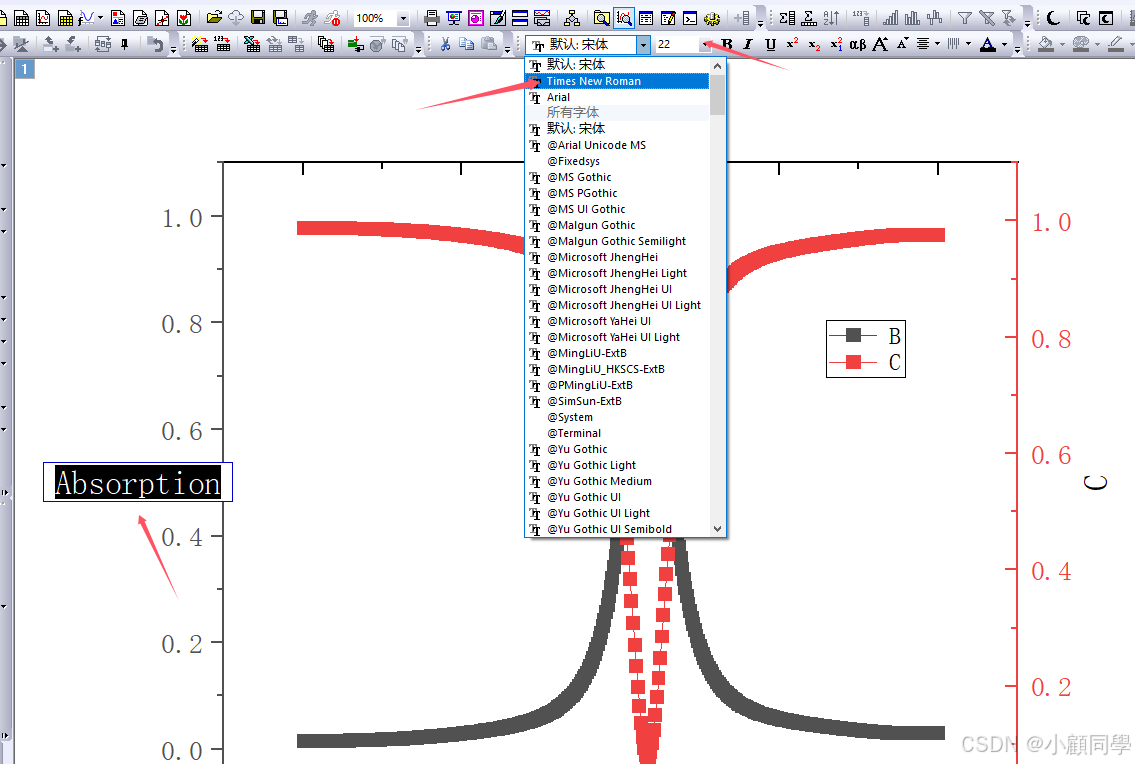Click the paste clipboard icon
1135x764 pixels.
pyautogui.click(x=489, y=44)
